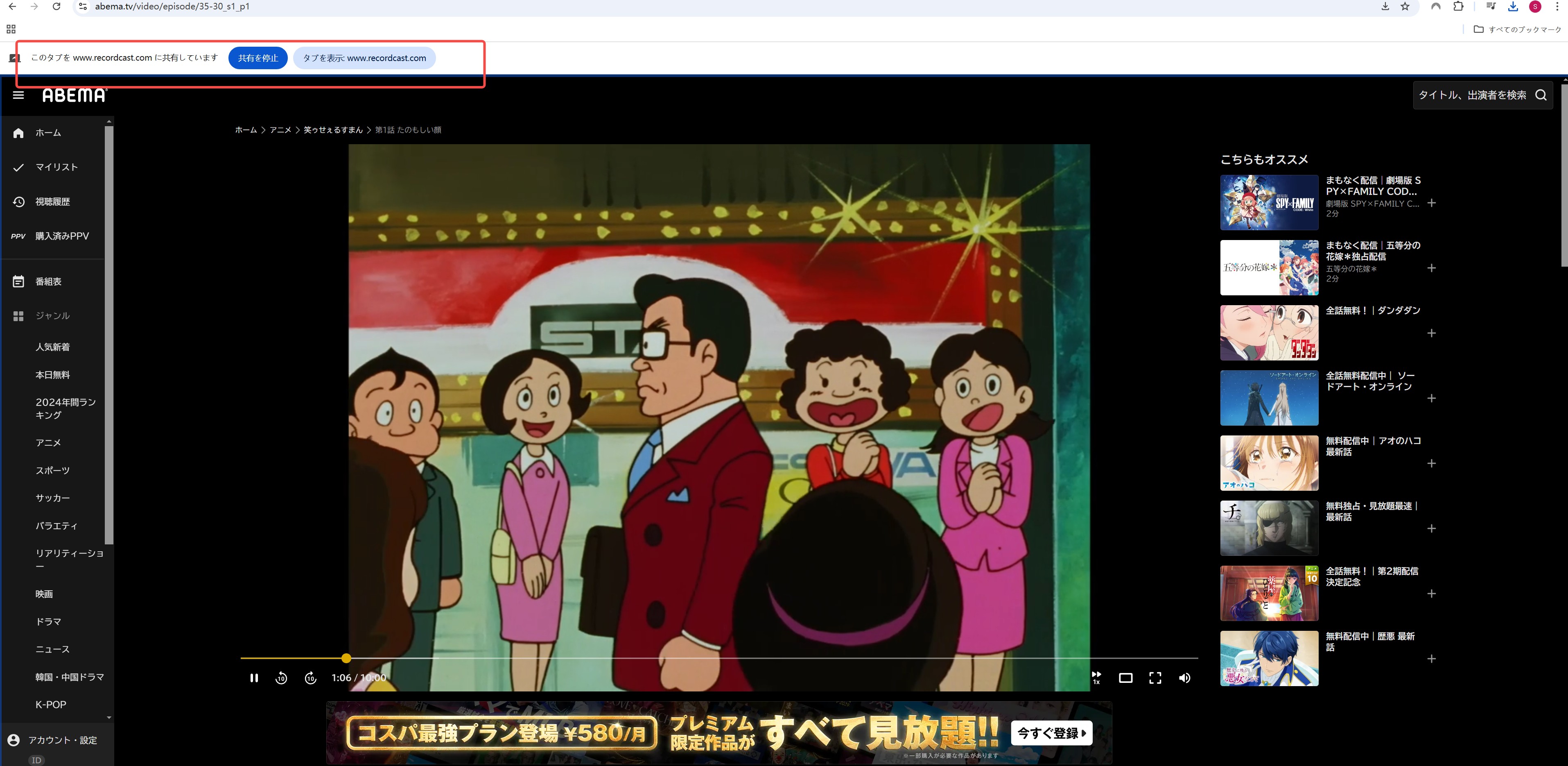1568x766 pixels.
Task: Select 本日無料 genre
Action: tap(52, 375)
